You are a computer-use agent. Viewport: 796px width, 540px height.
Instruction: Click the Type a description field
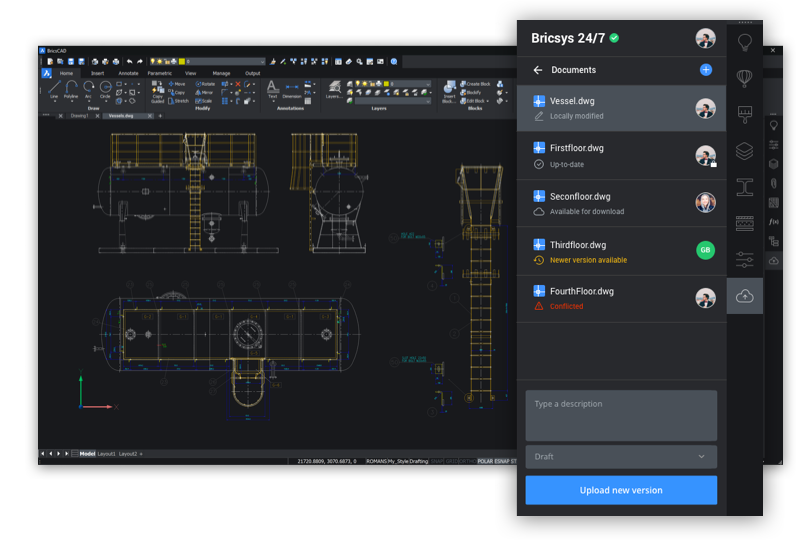621,415
